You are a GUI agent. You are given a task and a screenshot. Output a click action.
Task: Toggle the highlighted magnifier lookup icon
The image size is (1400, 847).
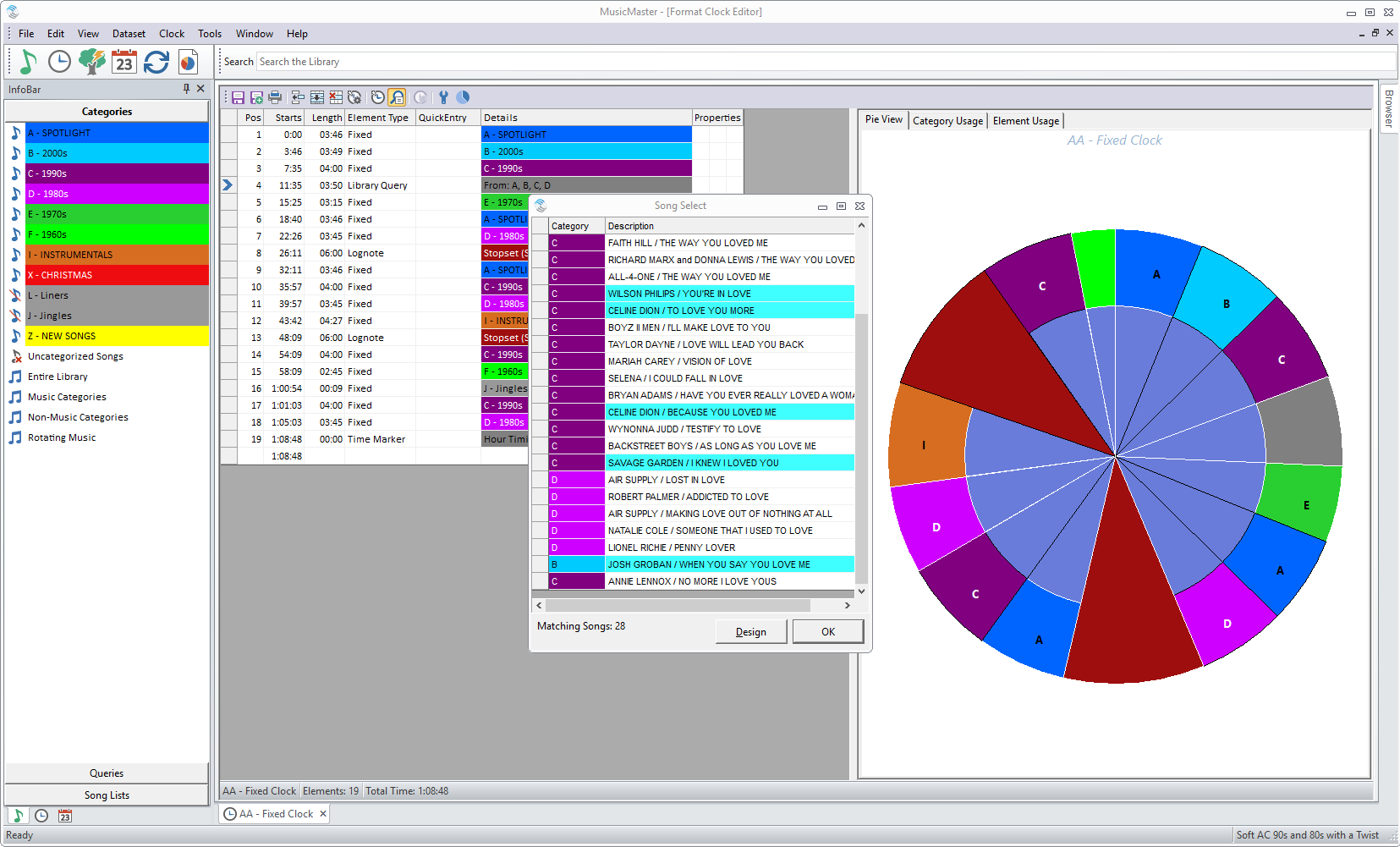point(397,97)
